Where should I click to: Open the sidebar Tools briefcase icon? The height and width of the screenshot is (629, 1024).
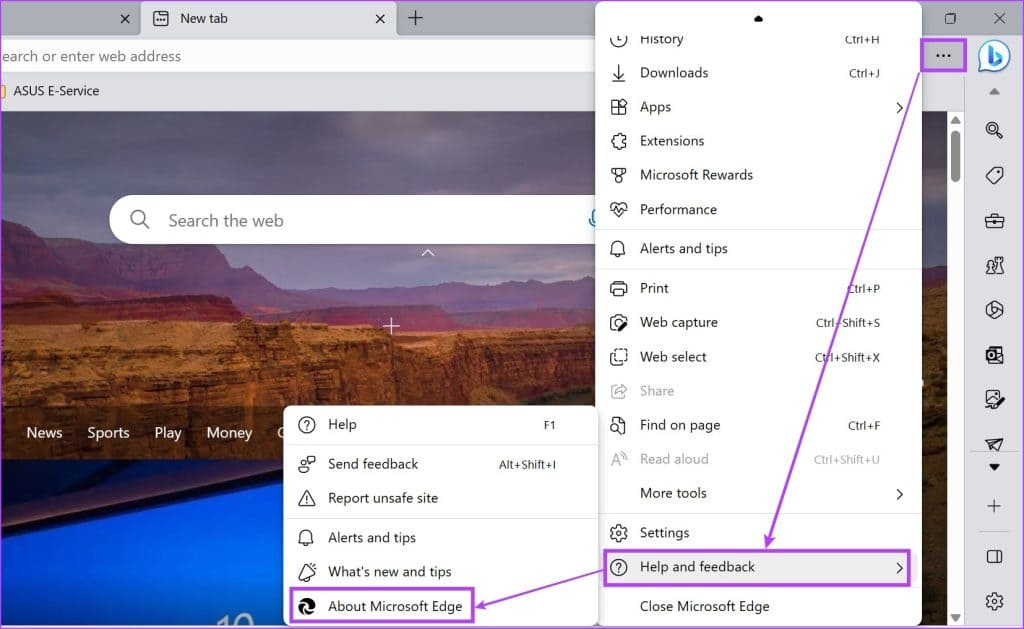pyautogui.click(x=994, y=221)
